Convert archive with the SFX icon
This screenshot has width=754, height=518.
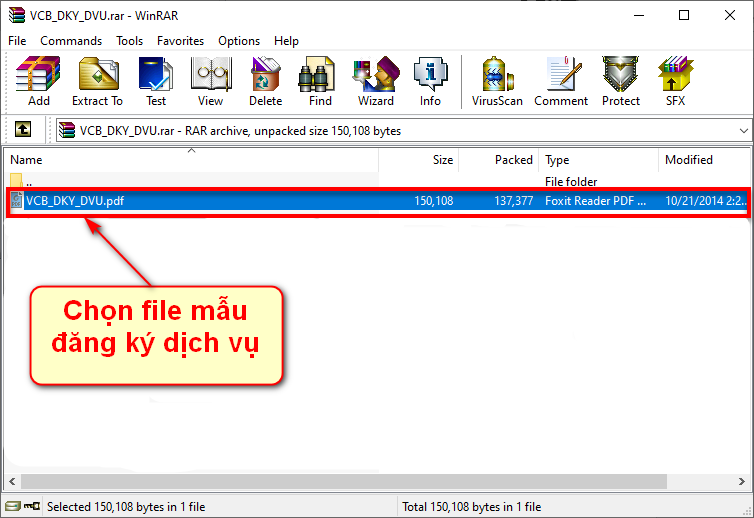coord(675,74)
